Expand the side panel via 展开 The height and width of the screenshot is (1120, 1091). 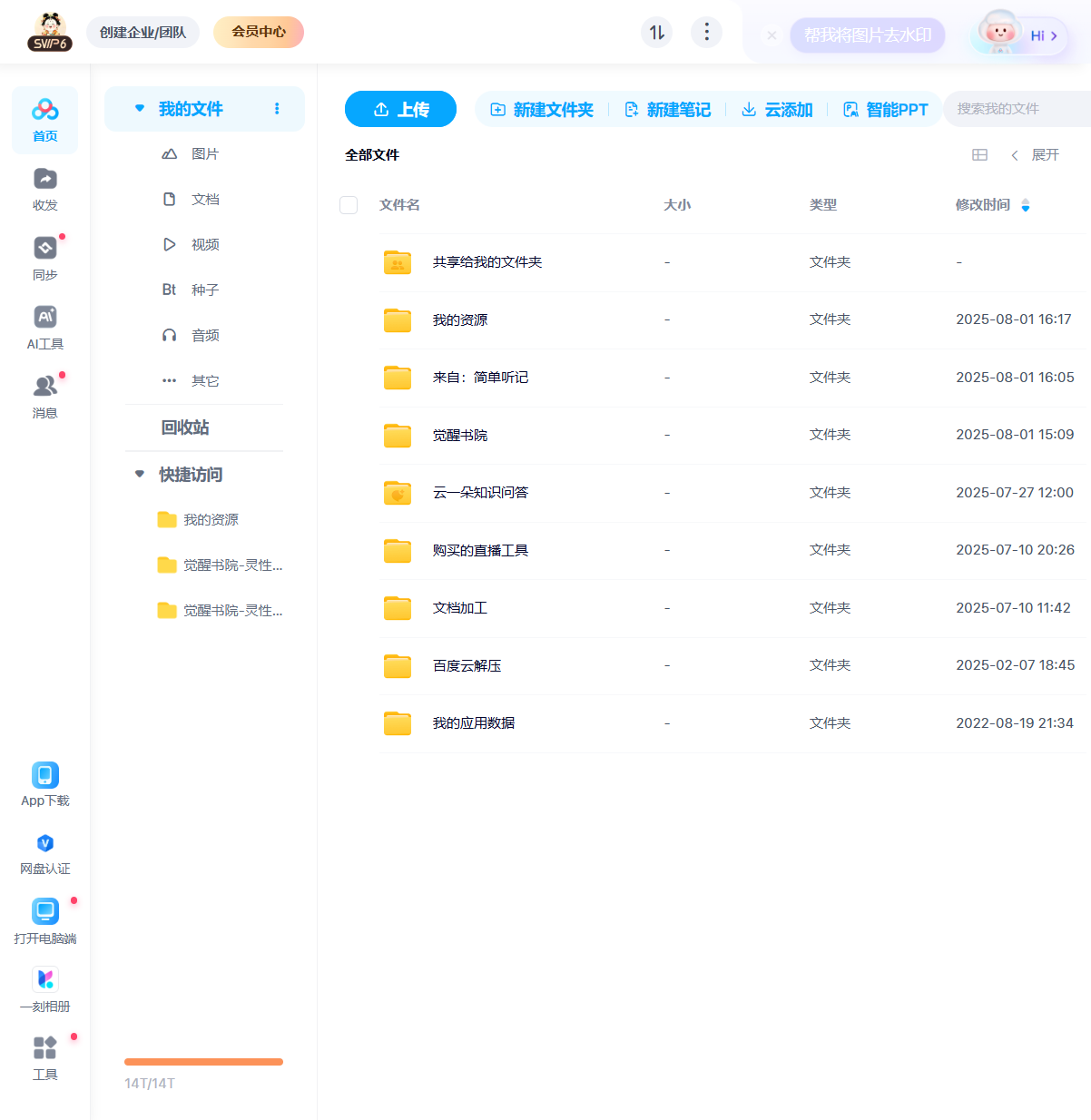click(x=1036, y=155)
